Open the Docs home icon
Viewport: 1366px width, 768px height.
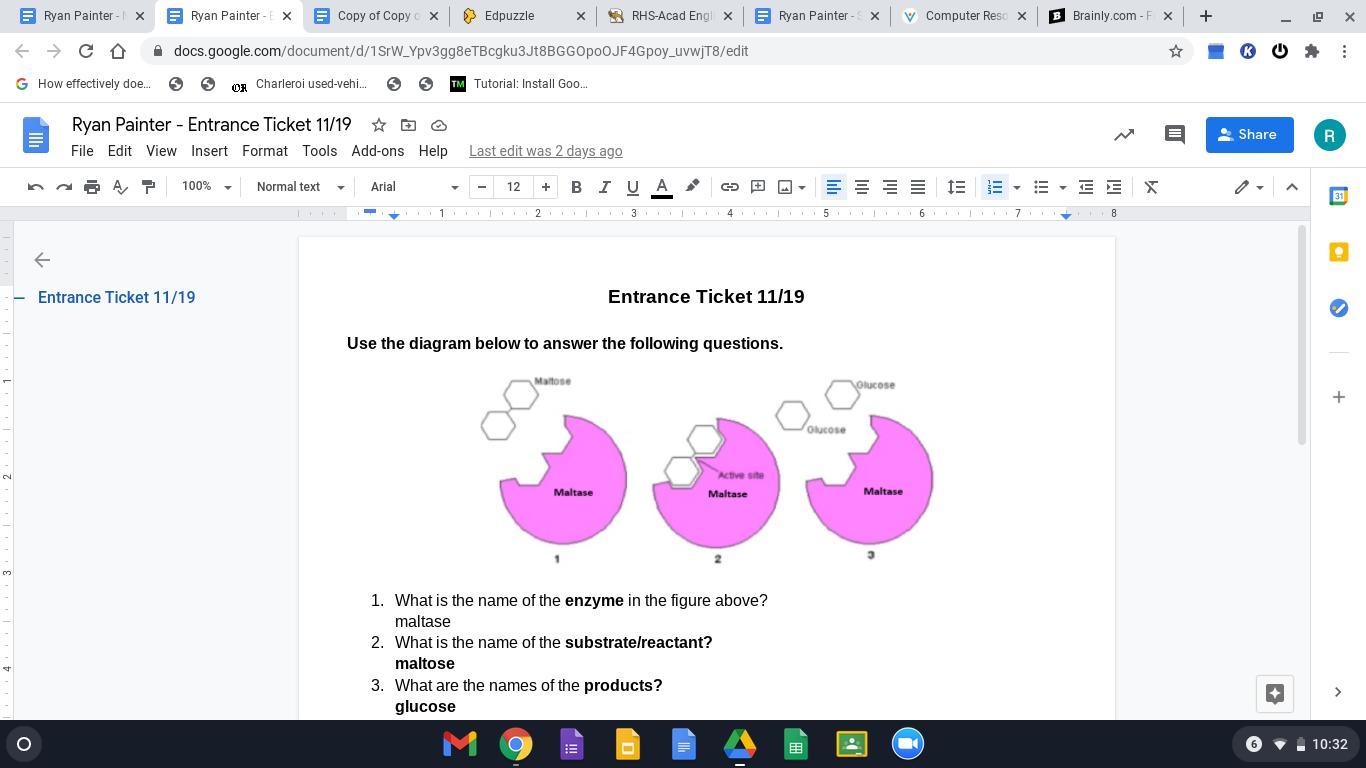click(x=36, y=135)
